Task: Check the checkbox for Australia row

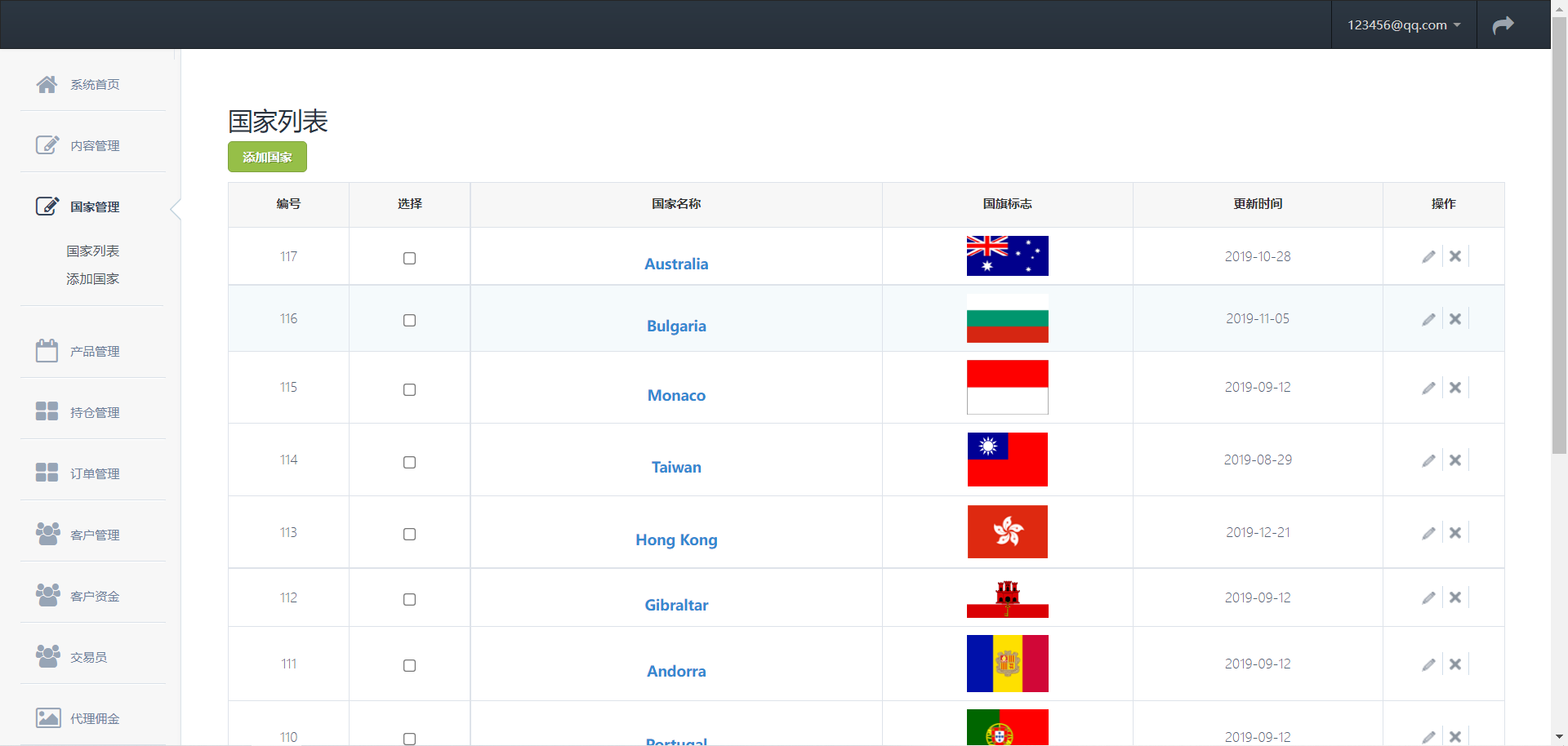Action: tap(410, 258)
